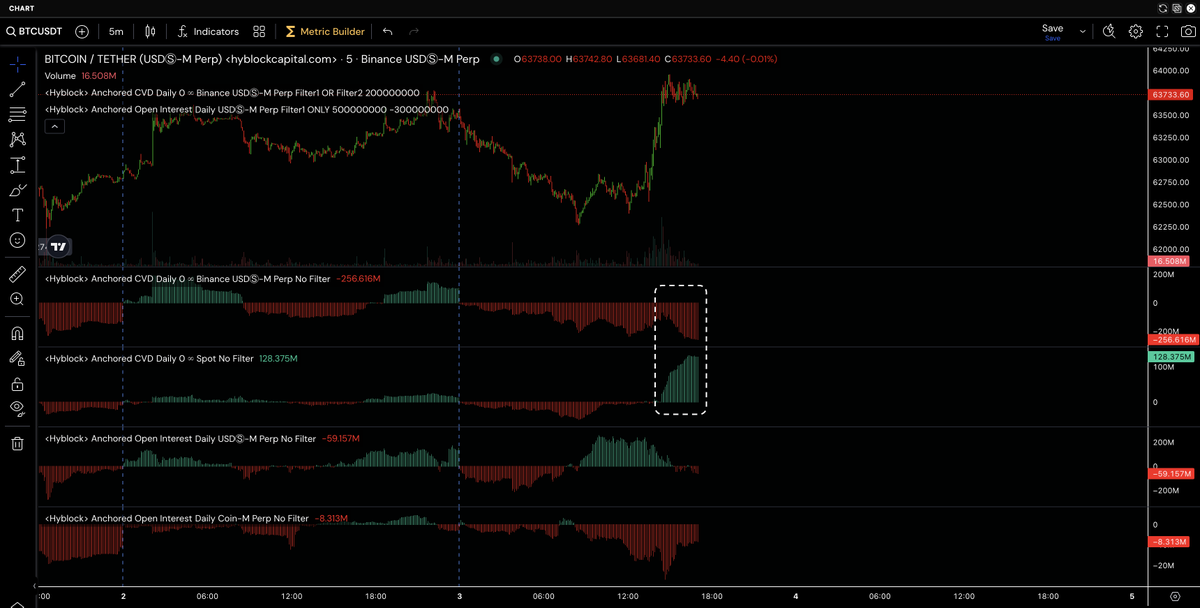This screenshot has height=608, width=1200.
Task: Click the date 3 label on time axis
Action: coord(459,596)
